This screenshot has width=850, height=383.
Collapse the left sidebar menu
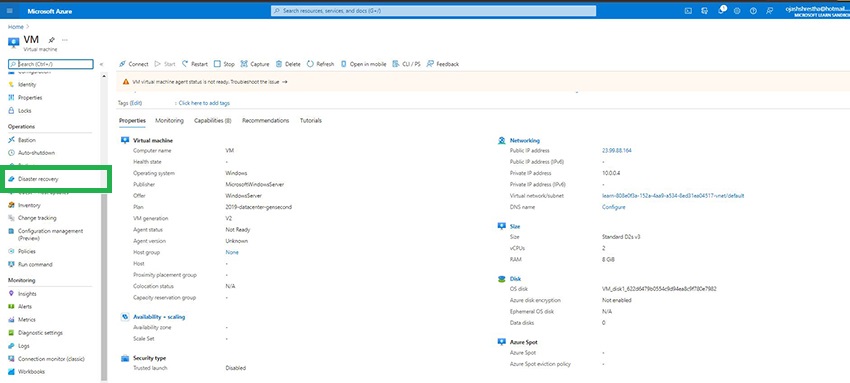click(101, 64)
